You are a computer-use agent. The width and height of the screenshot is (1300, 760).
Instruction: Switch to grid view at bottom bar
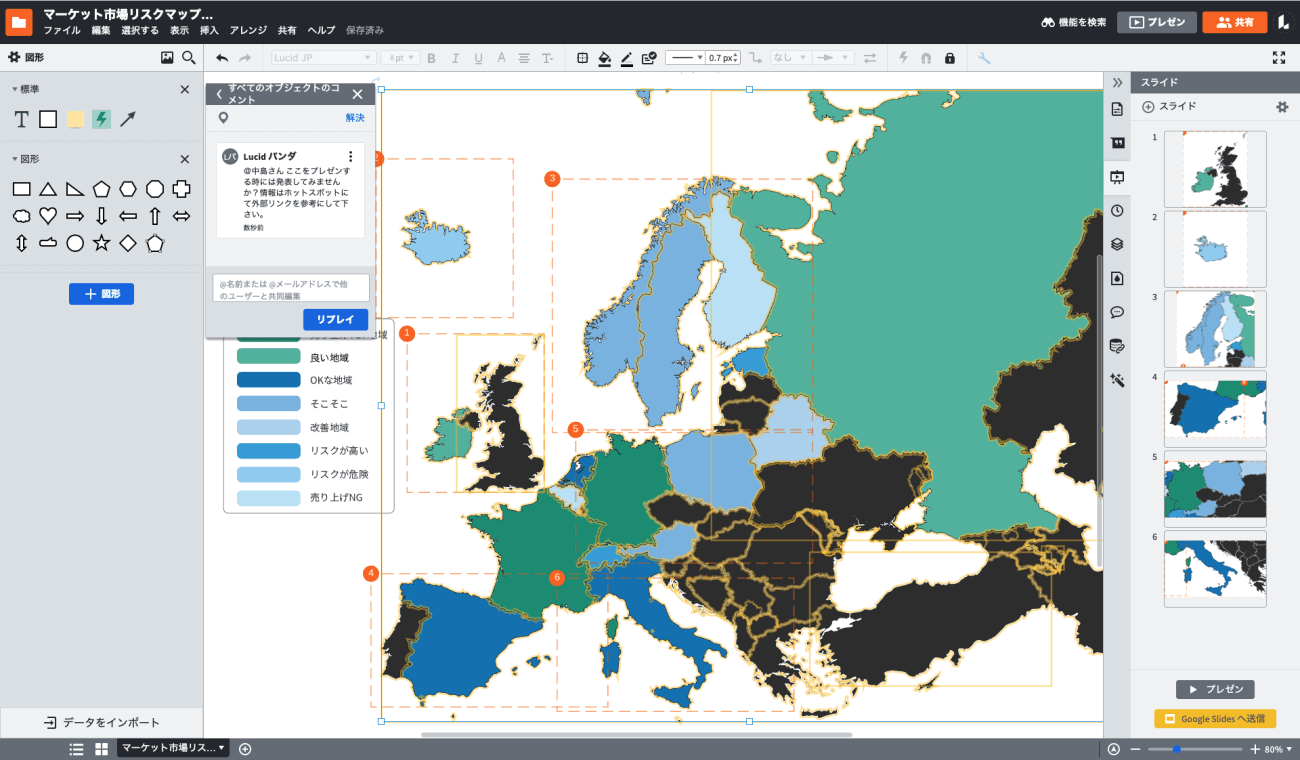click(101, 749)
